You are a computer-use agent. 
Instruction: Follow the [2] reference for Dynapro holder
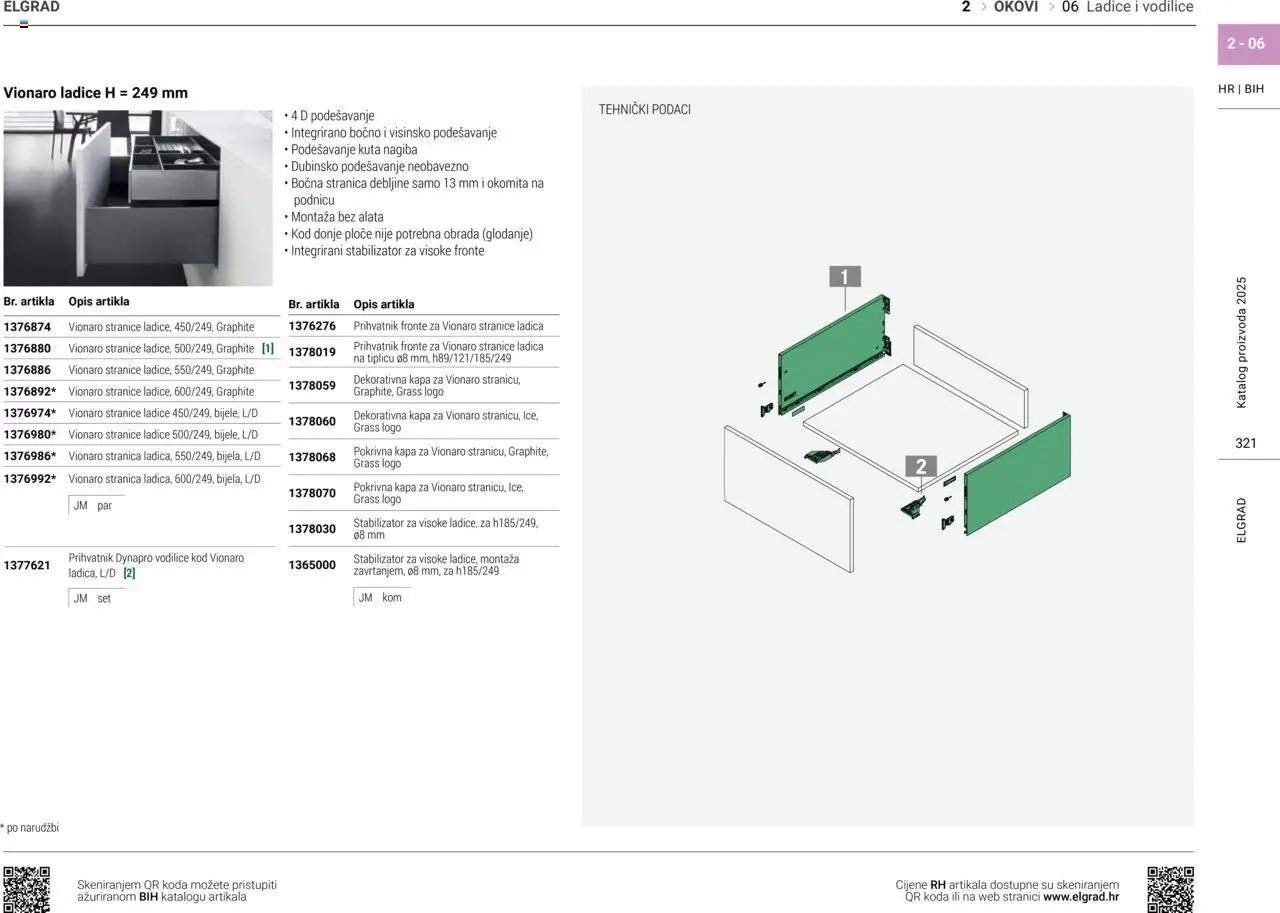[129, 574]
